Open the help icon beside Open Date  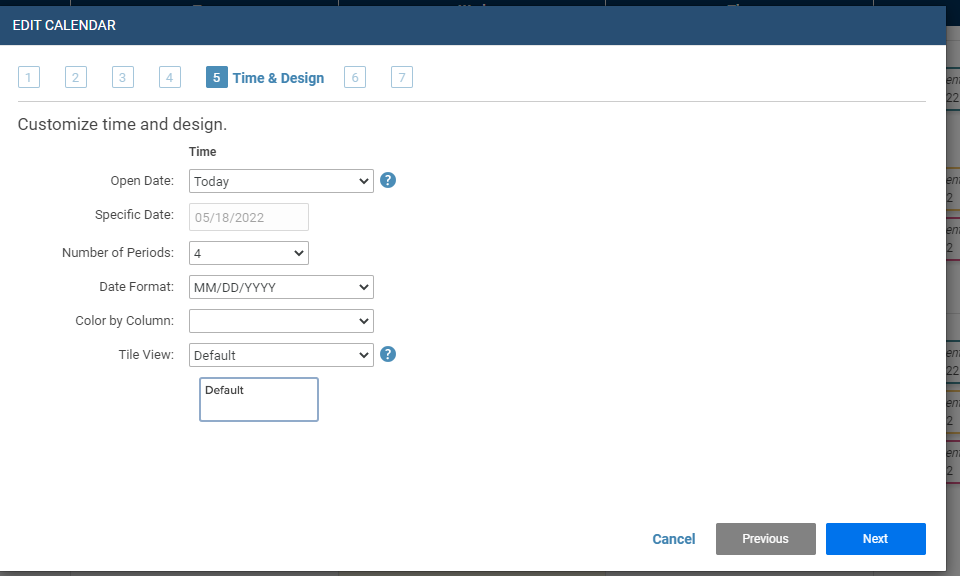click(388, 180)
